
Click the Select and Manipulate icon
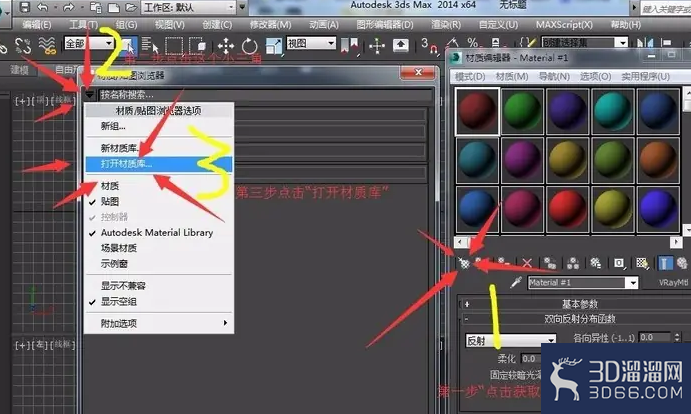point(377,45)
